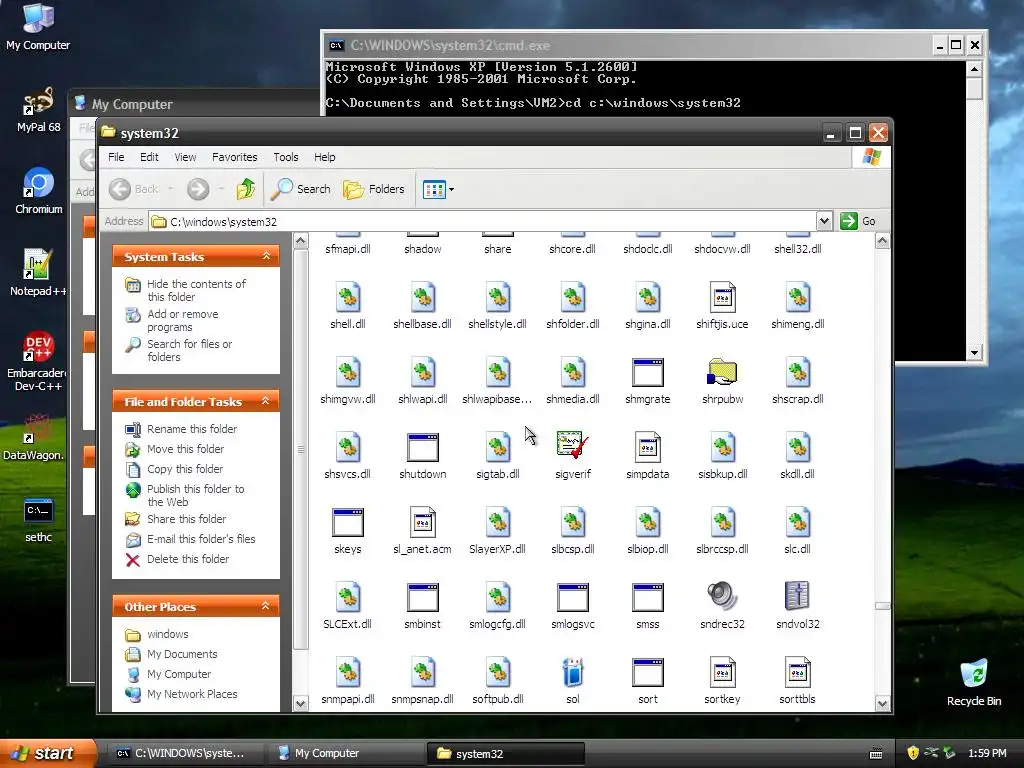This screenshot has width=1024, height=768.
Task: Open the sethc desktop icon
Action: 39,520
